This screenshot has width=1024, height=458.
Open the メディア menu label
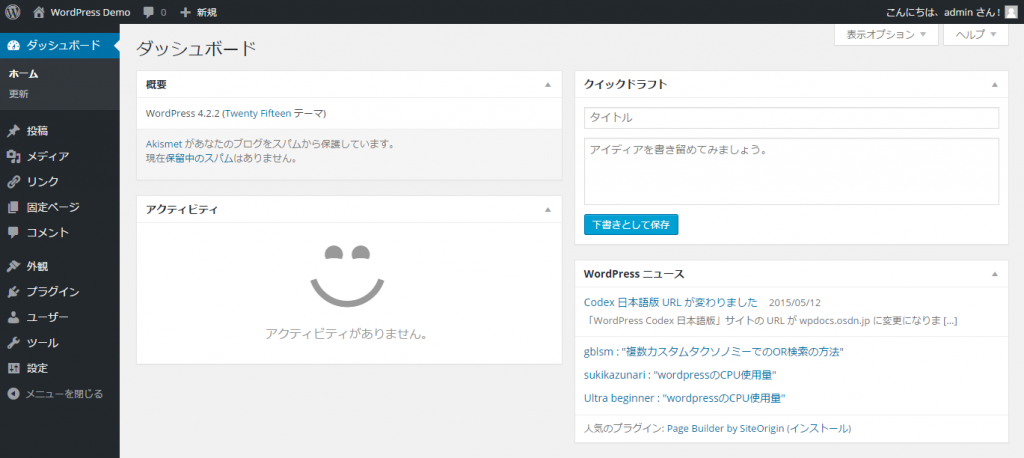(x=48, y=157)
